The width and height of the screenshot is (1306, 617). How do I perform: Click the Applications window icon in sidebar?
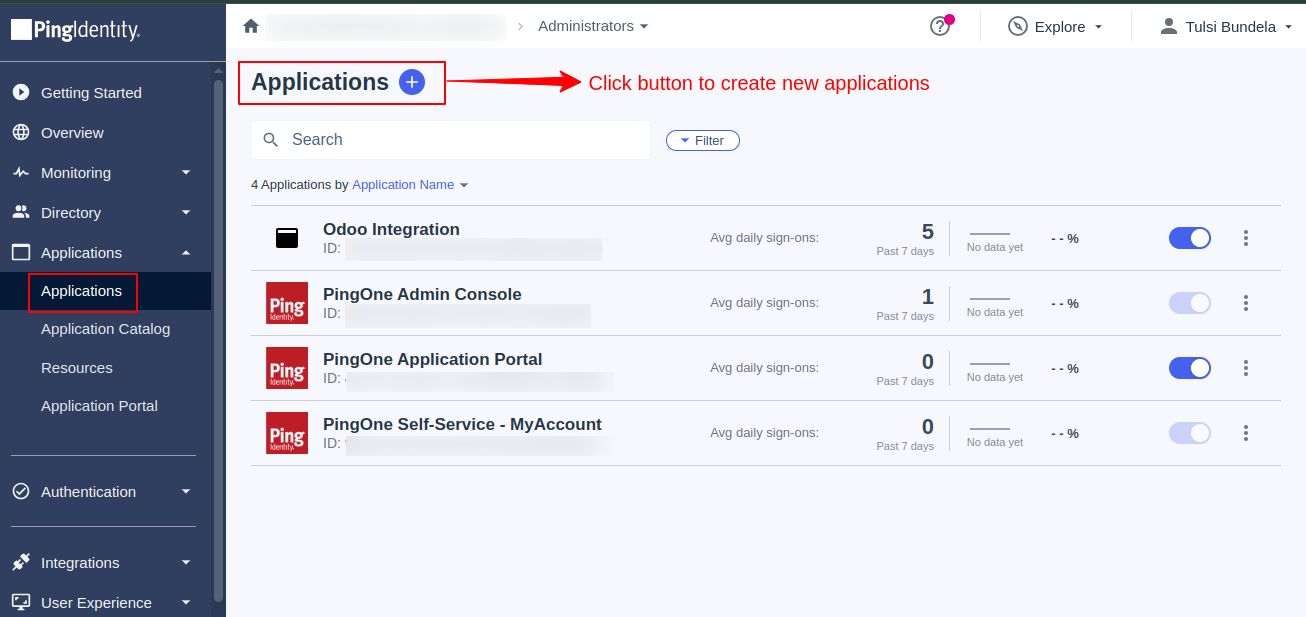point(21,252)
